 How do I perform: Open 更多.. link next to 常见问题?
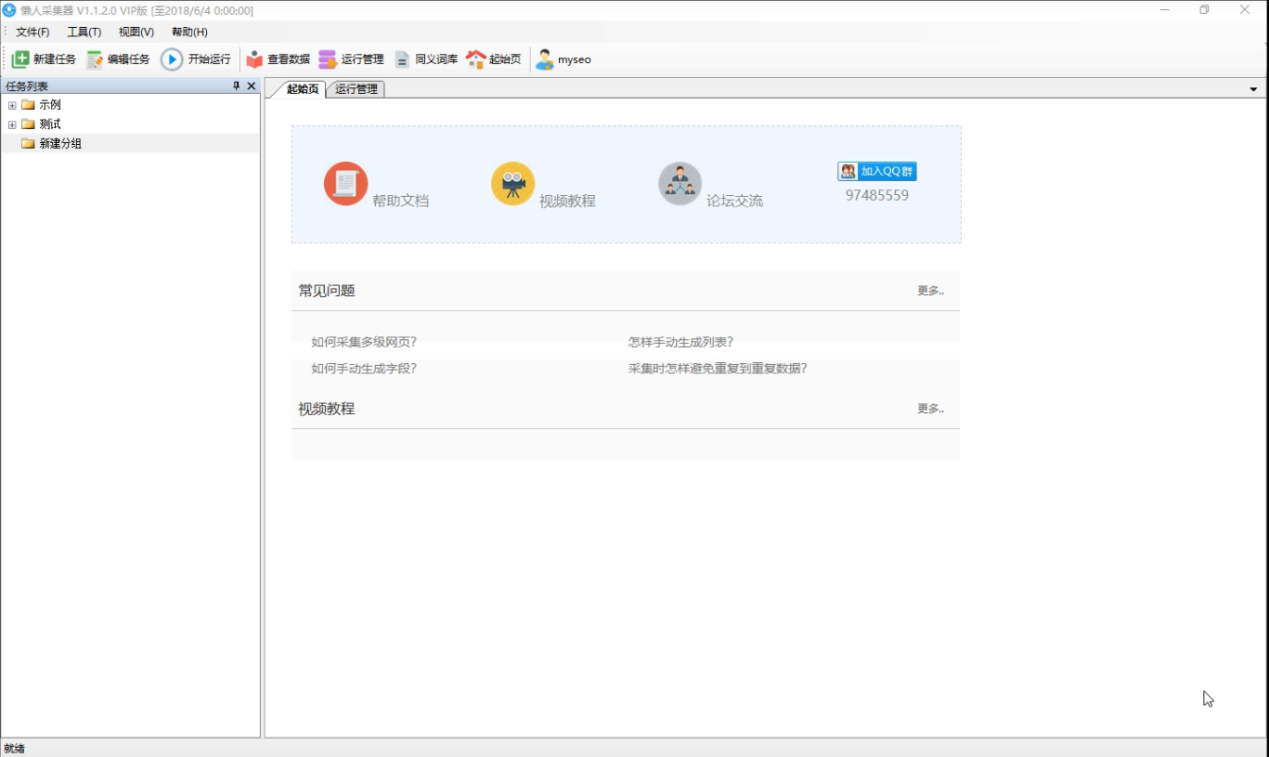928,290
